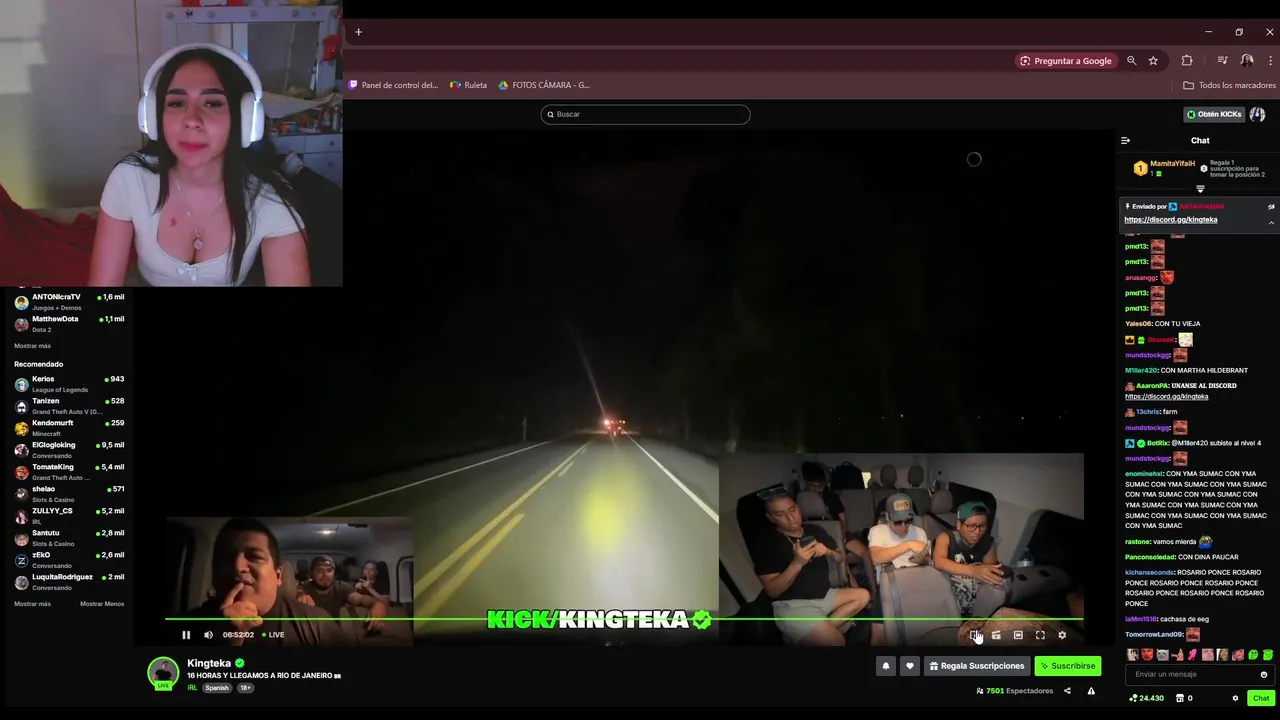Collapse the pinned message chevron
This screenshot has height=720, width=1280.
(1271, 222)
